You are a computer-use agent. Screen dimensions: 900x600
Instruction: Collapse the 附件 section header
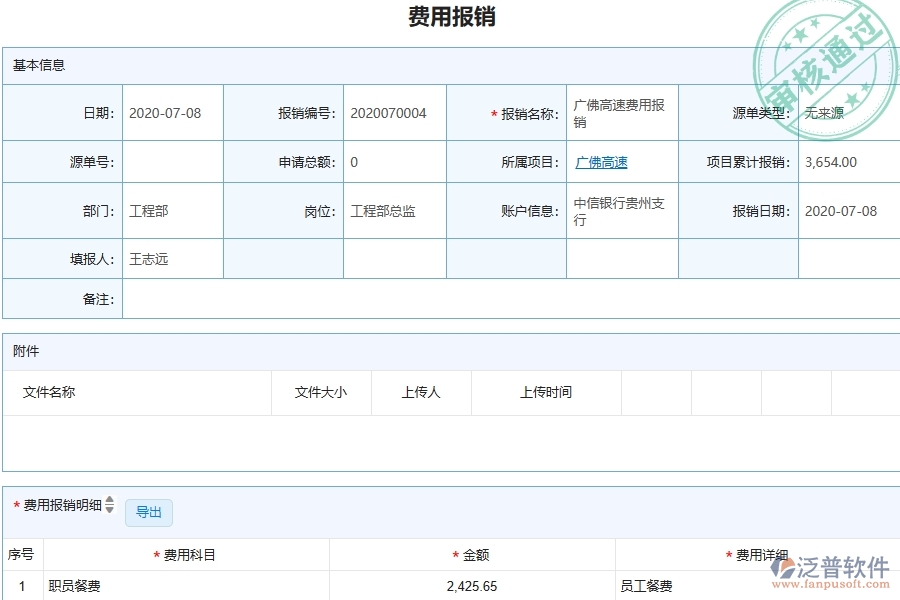pyautogui.click(x=22, y=351)
